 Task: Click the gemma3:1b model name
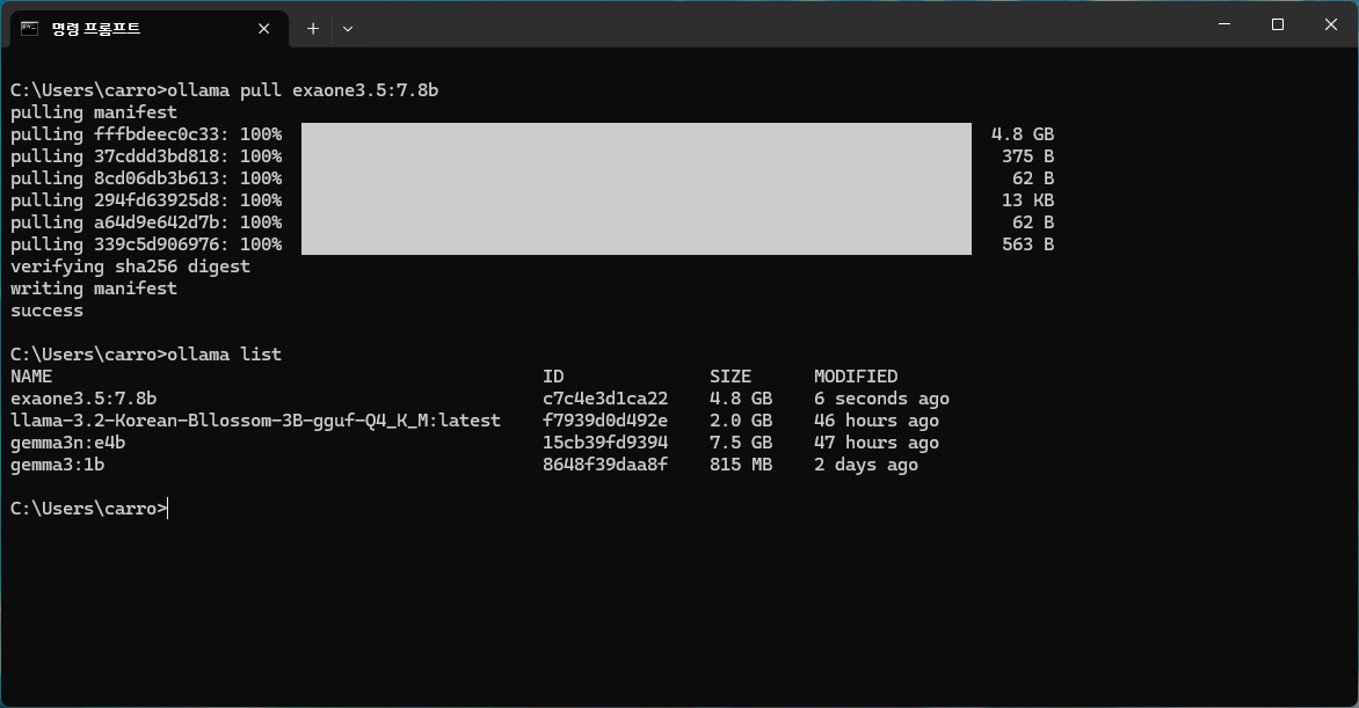pos(57,464)
